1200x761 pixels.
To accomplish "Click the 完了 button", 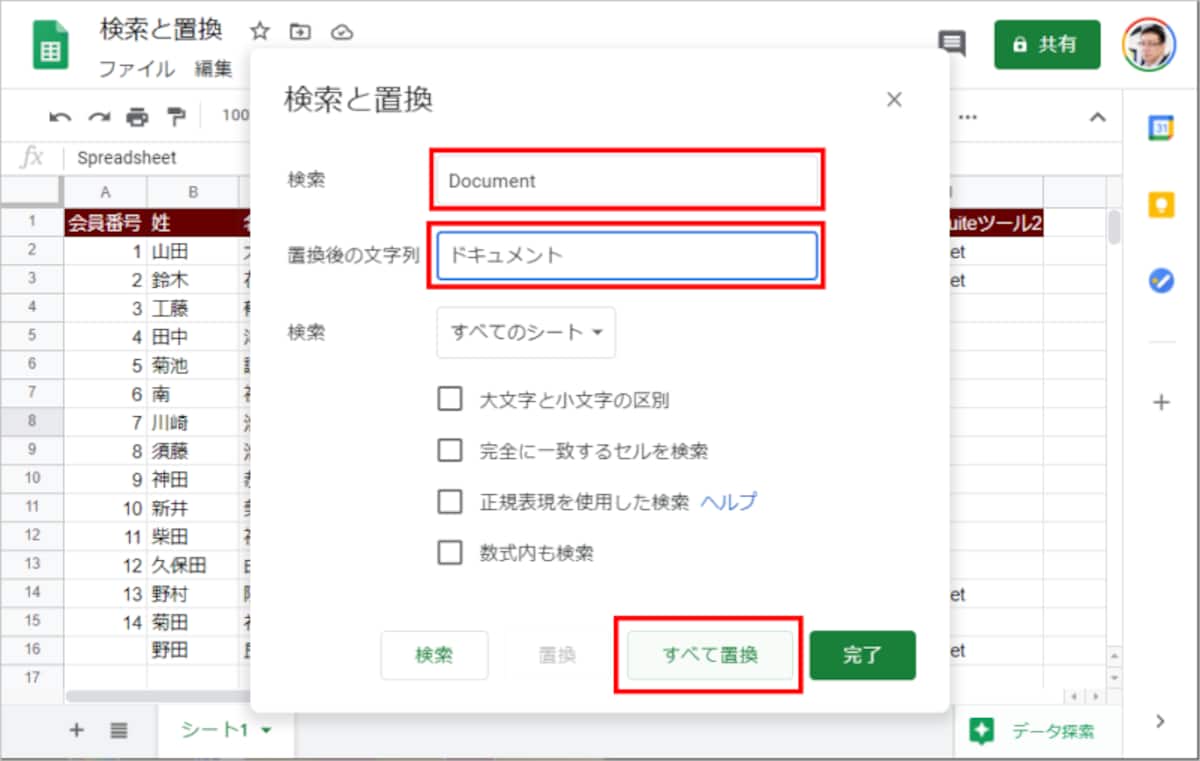I will click(863, 655).
